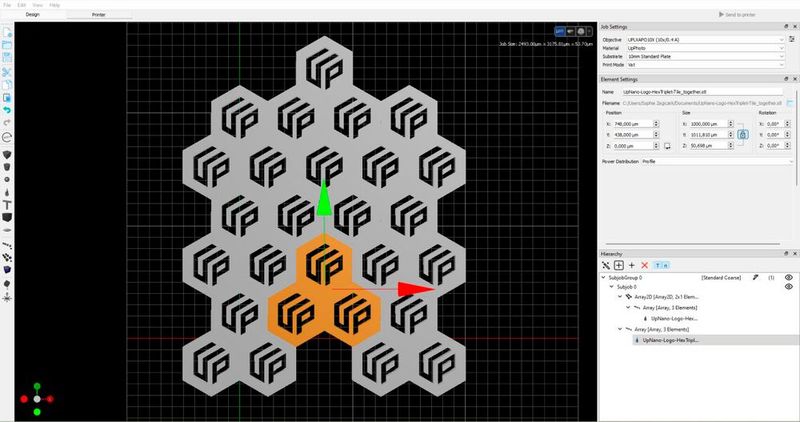Save the project with the disk icon
The image size is (800, 422).
(x=7, y=57)
